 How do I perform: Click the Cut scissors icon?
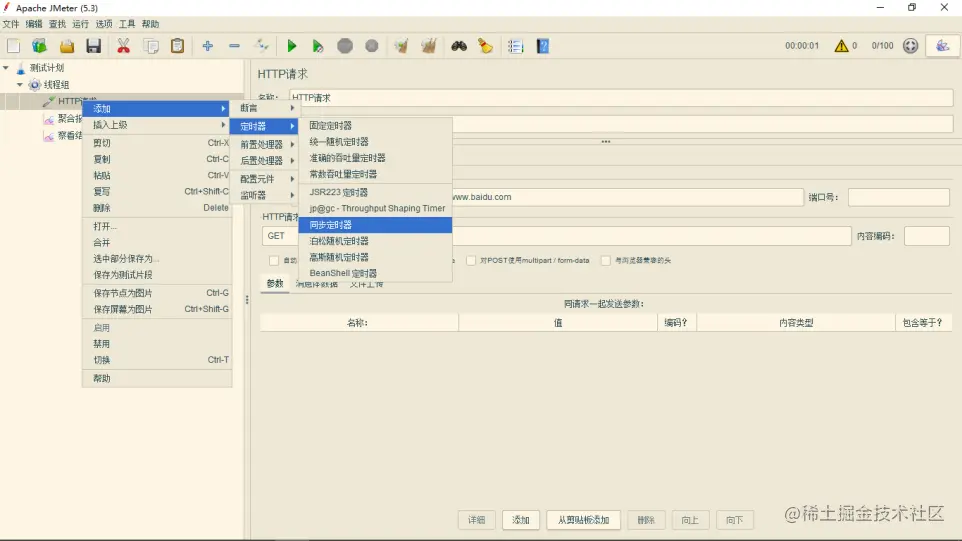[x=123, y=46]
